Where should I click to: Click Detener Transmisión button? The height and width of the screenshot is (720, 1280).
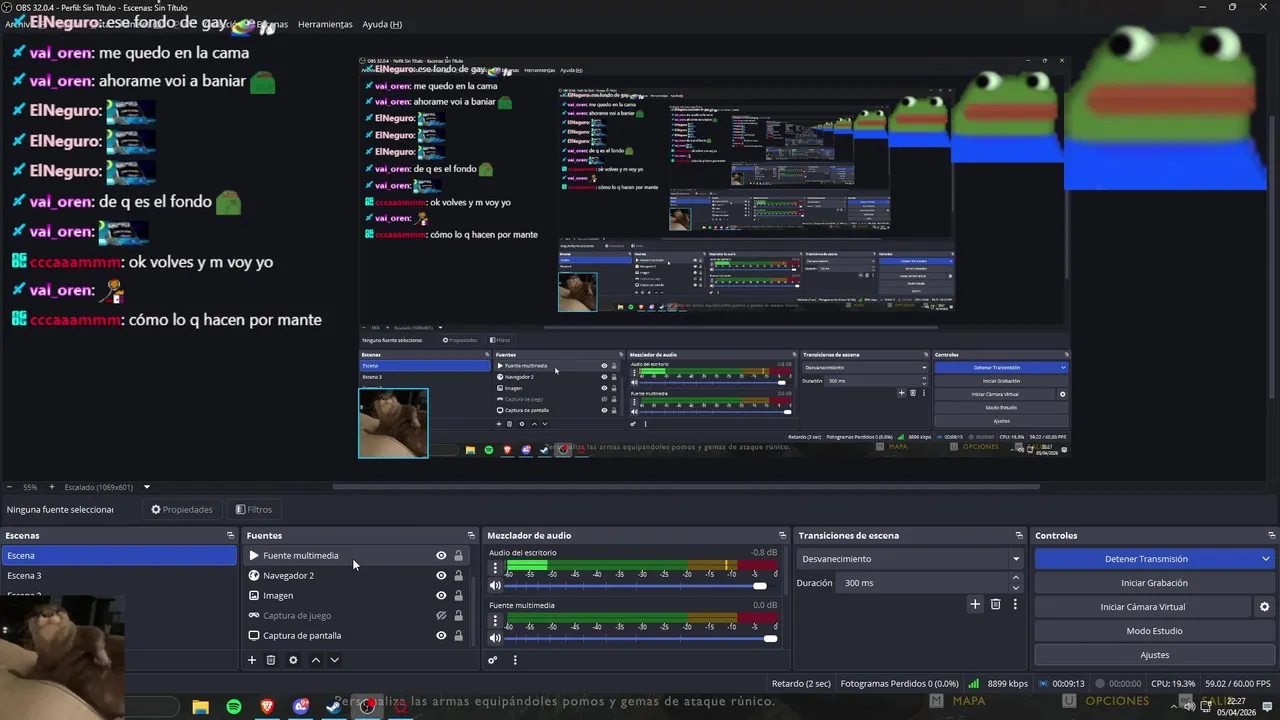(1146, 559)
